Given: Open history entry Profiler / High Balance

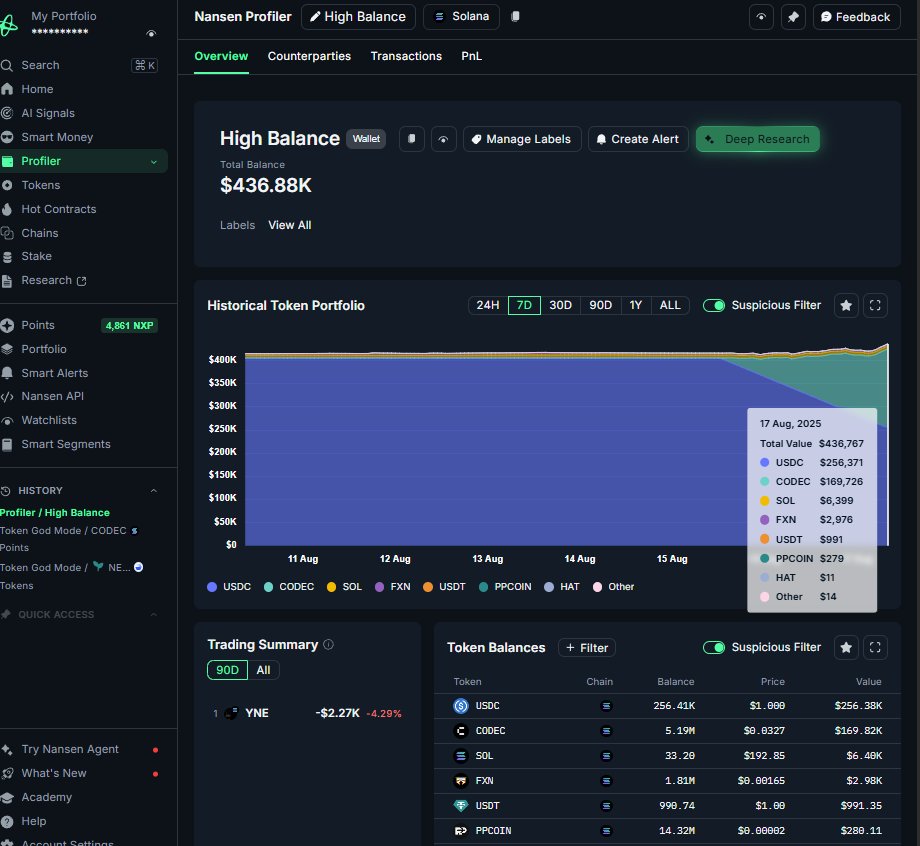Looking at the screenshot, I should [55, 513].
